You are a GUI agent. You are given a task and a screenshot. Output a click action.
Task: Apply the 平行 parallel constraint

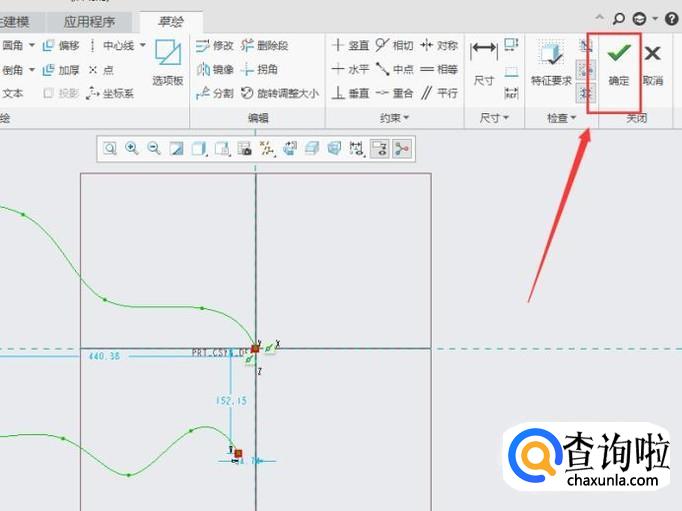point(439,93)
